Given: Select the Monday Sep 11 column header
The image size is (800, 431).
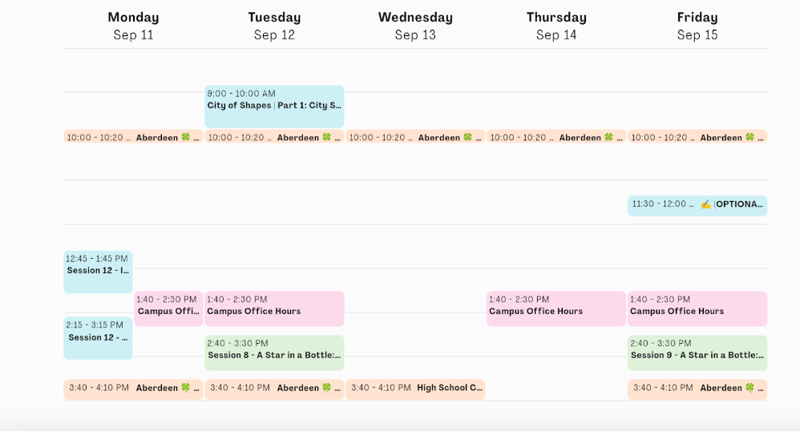Looking at the screenshot, I should coord(133,25).
